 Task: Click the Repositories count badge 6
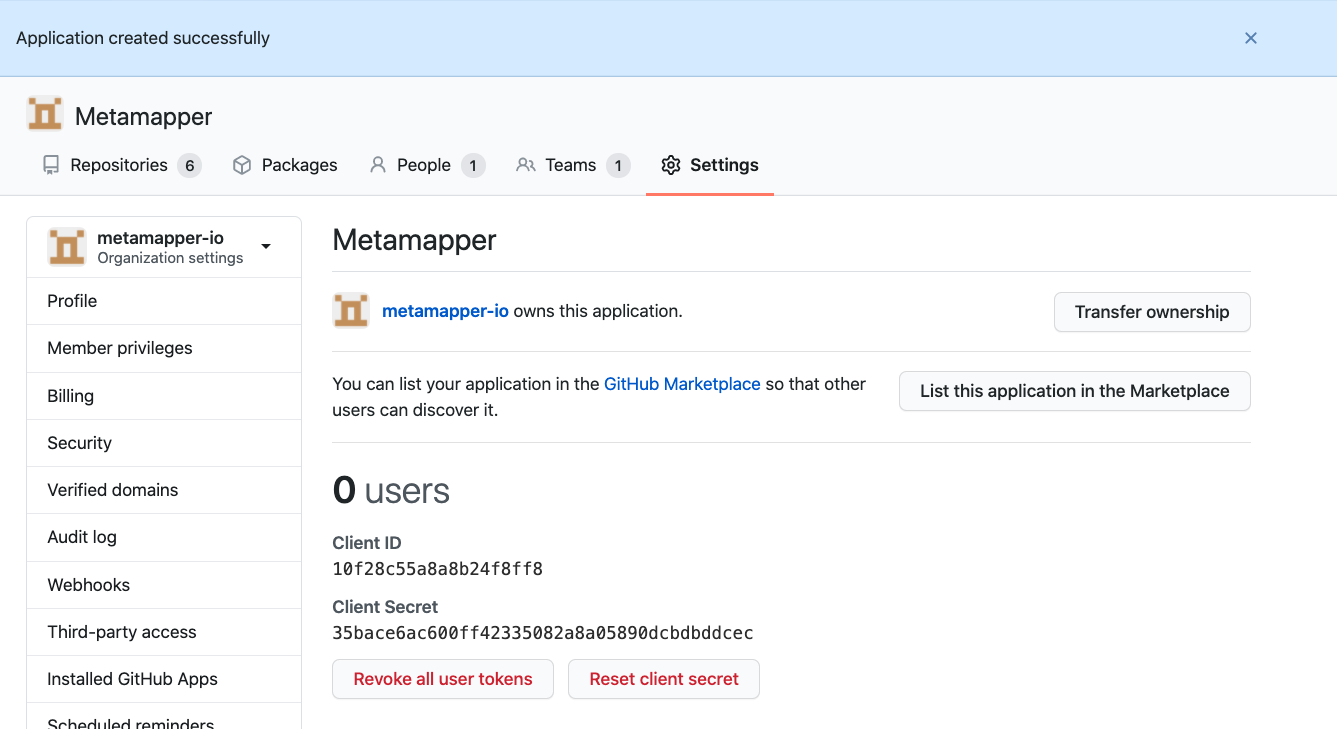(189, 165)
